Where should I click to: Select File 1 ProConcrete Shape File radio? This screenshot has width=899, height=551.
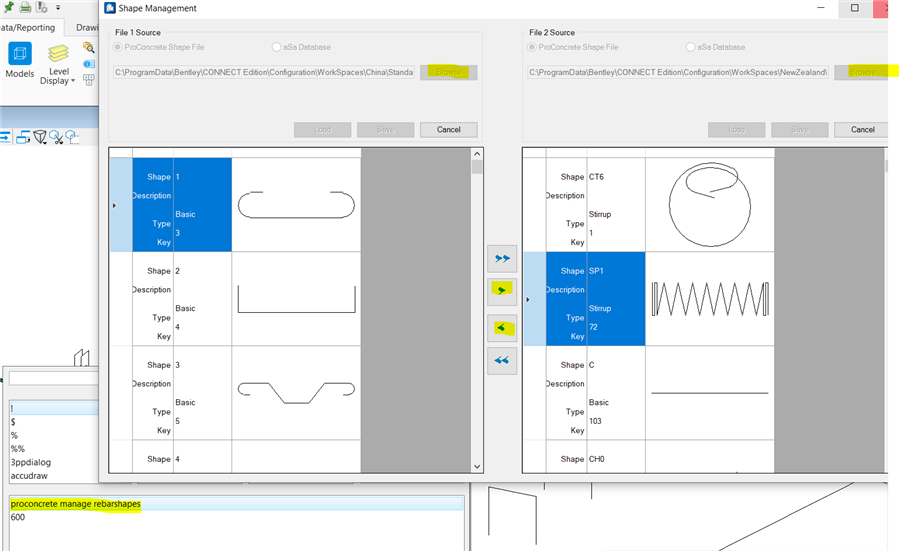[x=118, y=47]
